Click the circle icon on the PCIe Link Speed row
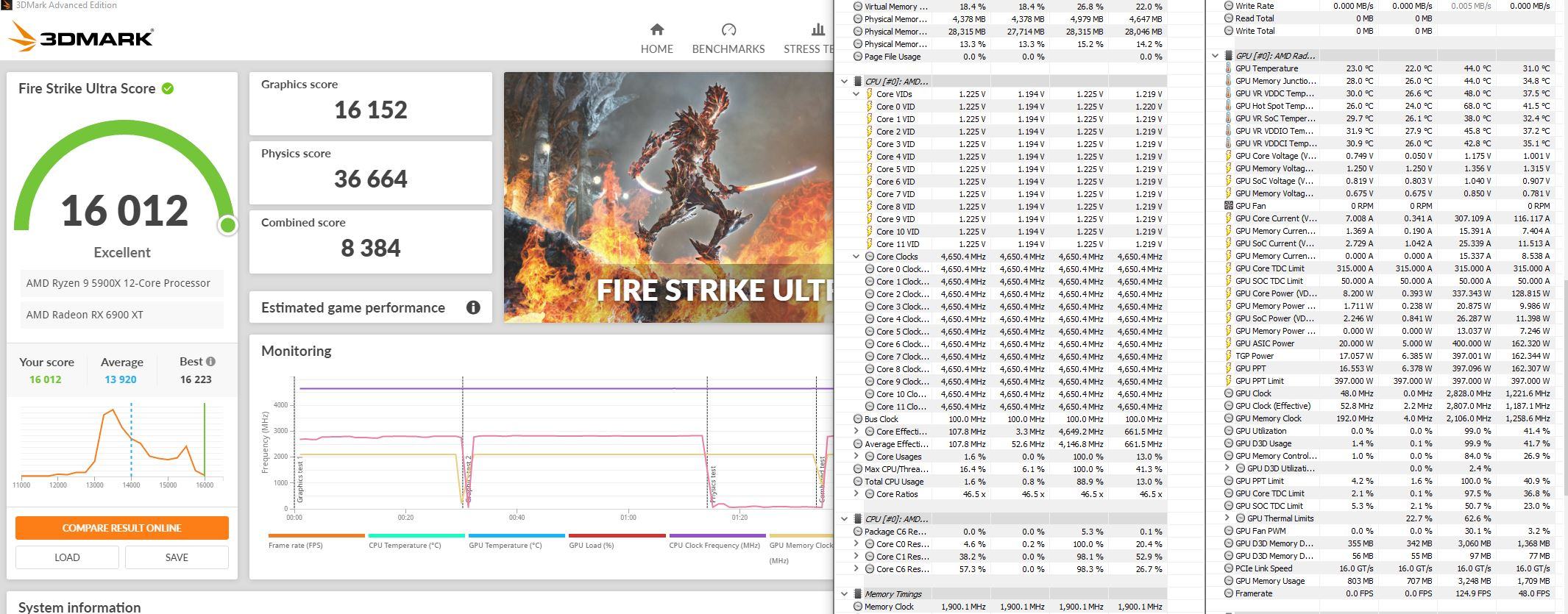 point(1228,568)
